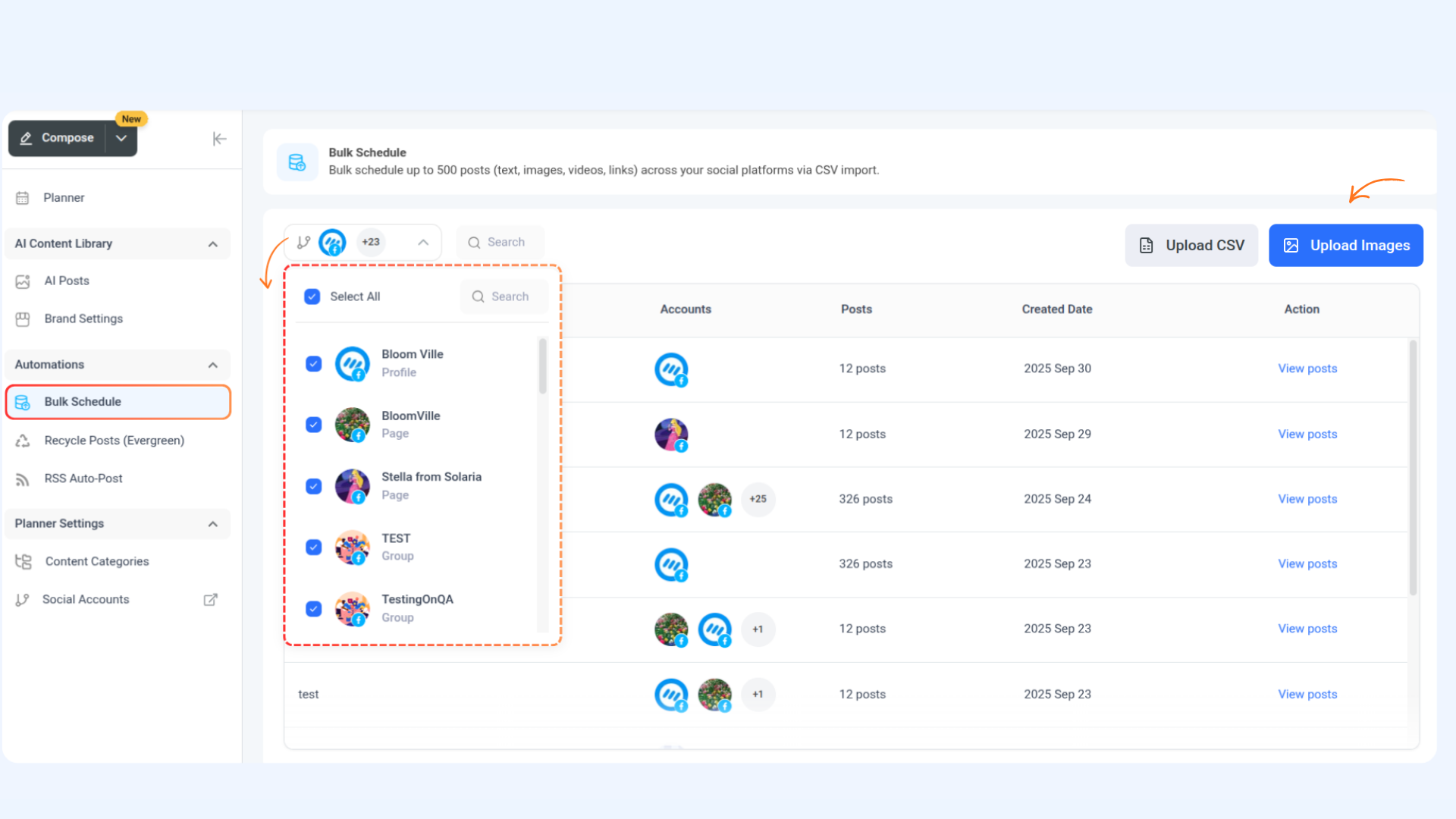The image size is (1456, 819).
Task: Uncheck the Stella from Solaria checkbox
Action: pos(314,486)
